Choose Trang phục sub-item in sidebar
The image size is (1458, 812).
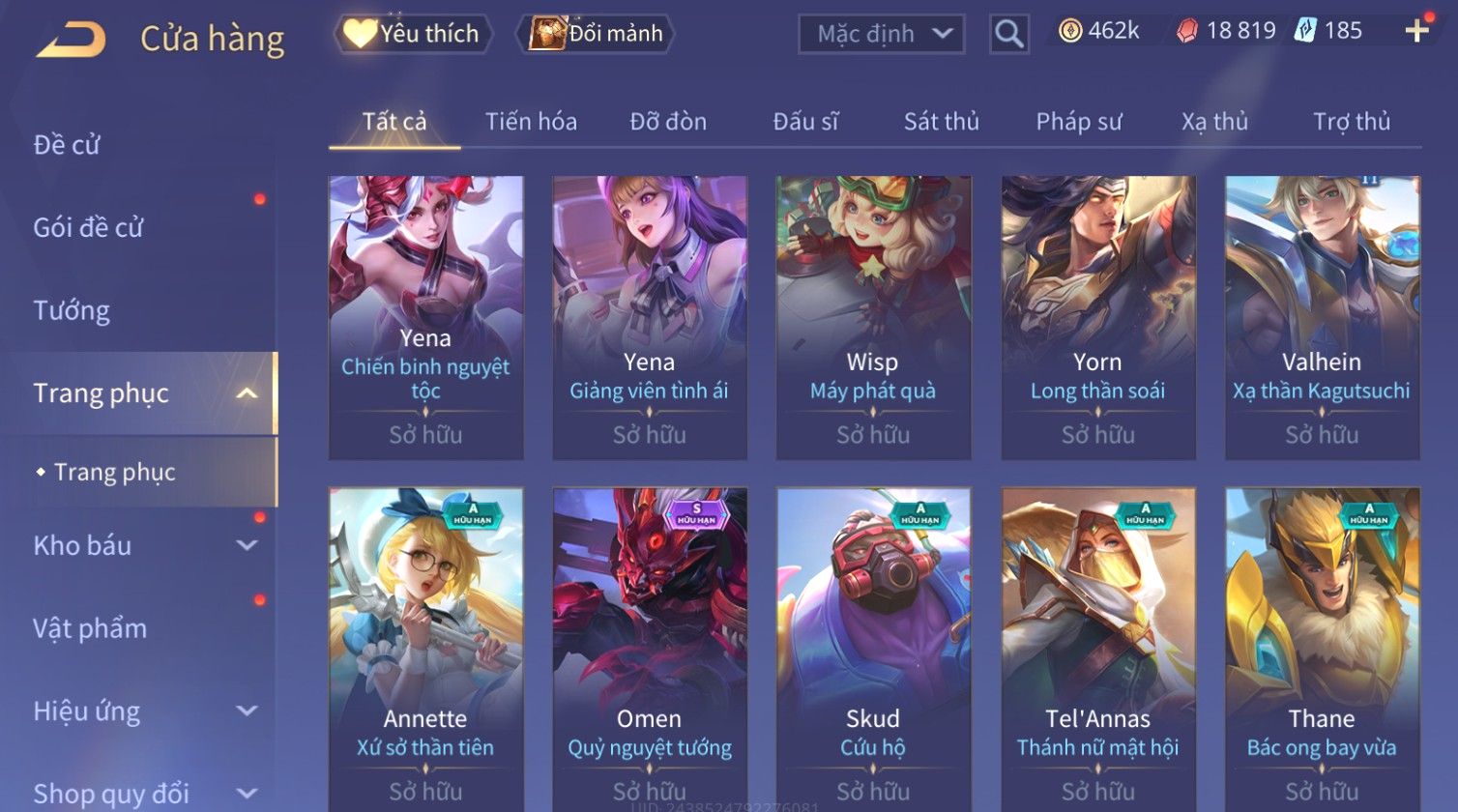point(115,472)
